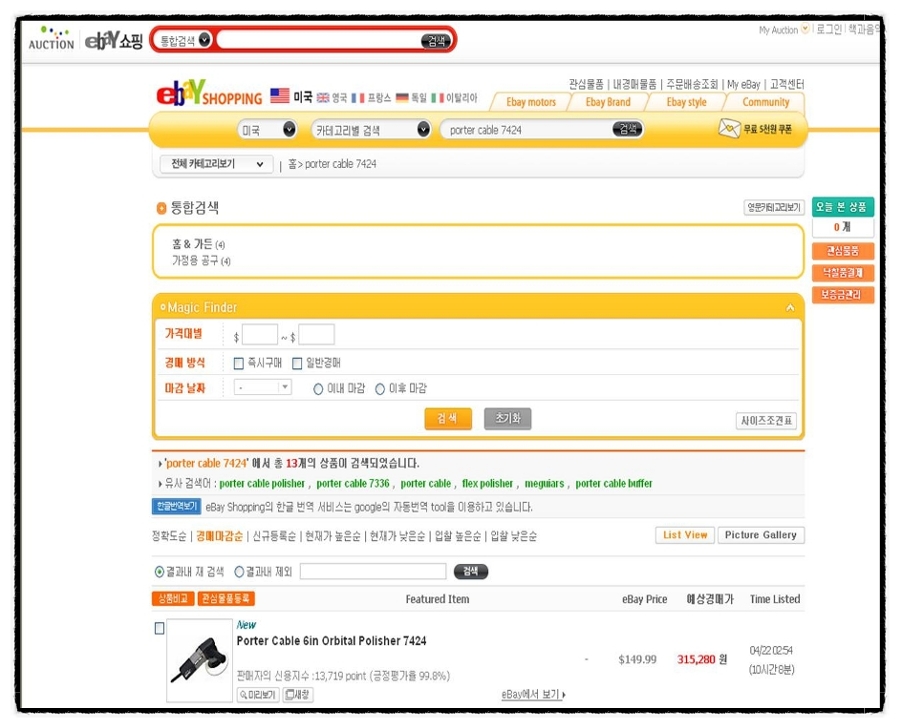Open the Ebay Brand tab

click(608, 102)
